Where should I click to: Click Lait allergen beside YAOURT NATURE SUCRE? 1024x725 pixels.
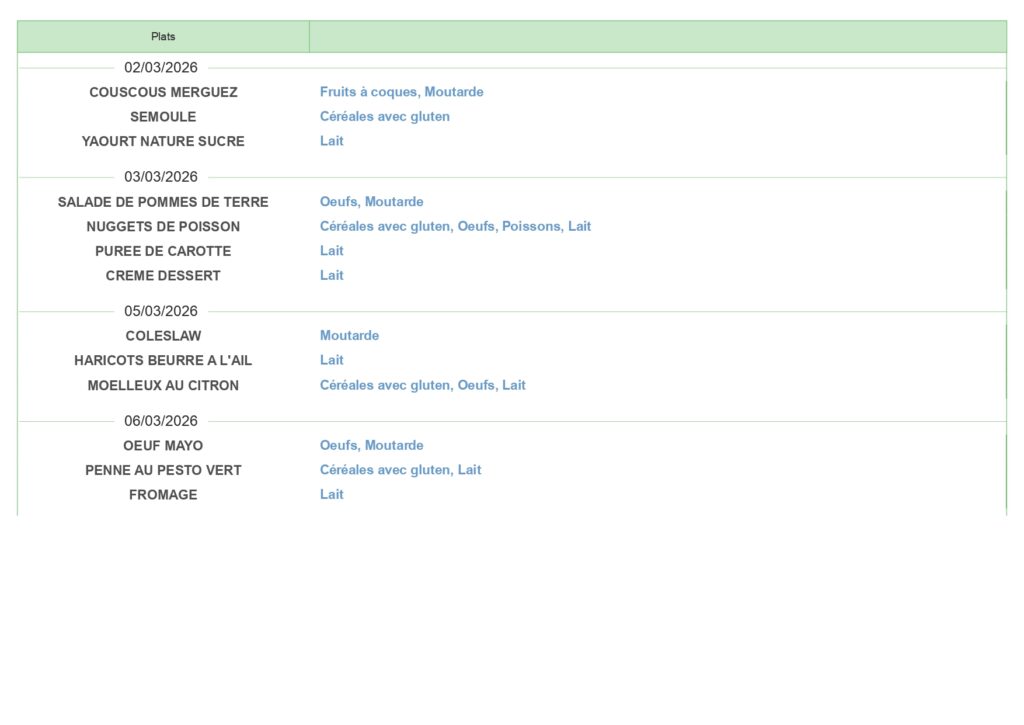pyautogui.click(x=331, y=141)
